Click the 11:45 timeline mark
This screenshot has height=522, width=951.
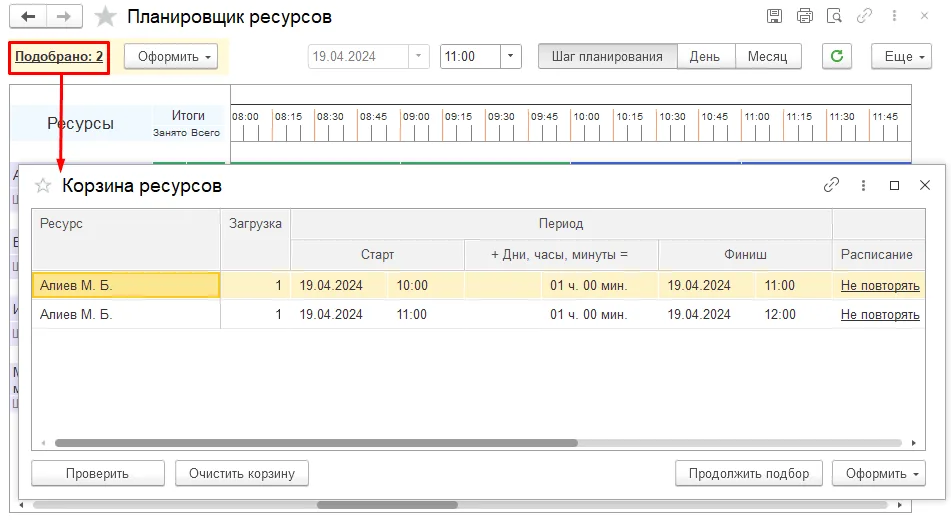tap(885, 116)
